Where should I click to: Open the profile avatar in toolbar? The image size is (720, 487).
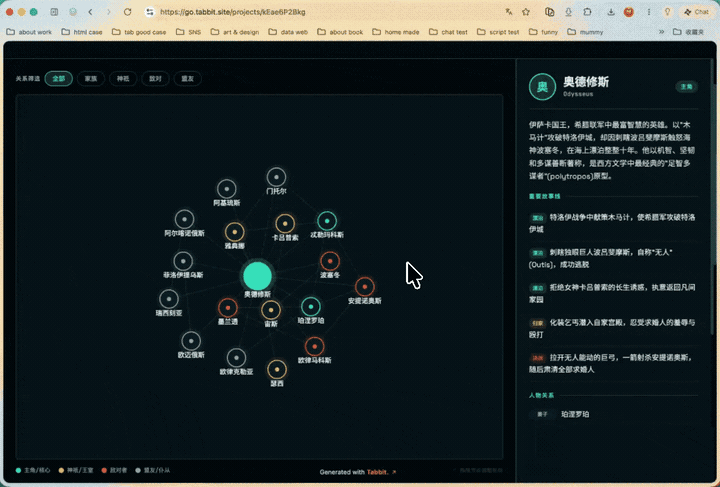[629, 12]
